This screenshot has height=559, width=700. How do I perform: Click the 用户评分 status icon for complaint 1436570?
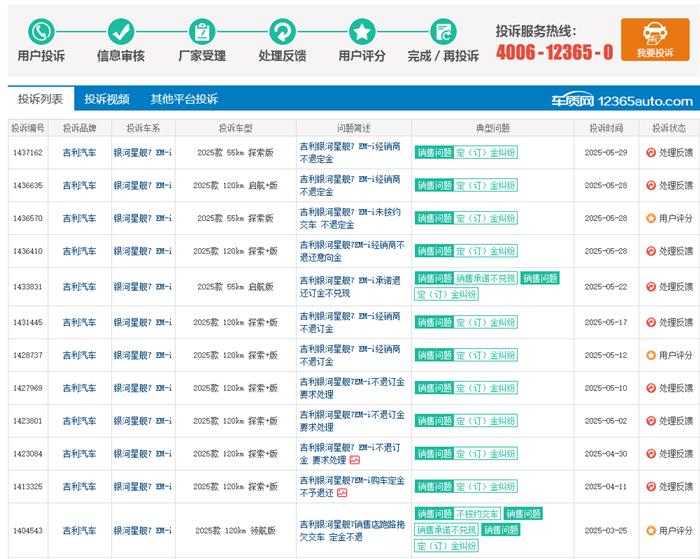(x=651, y=218)
